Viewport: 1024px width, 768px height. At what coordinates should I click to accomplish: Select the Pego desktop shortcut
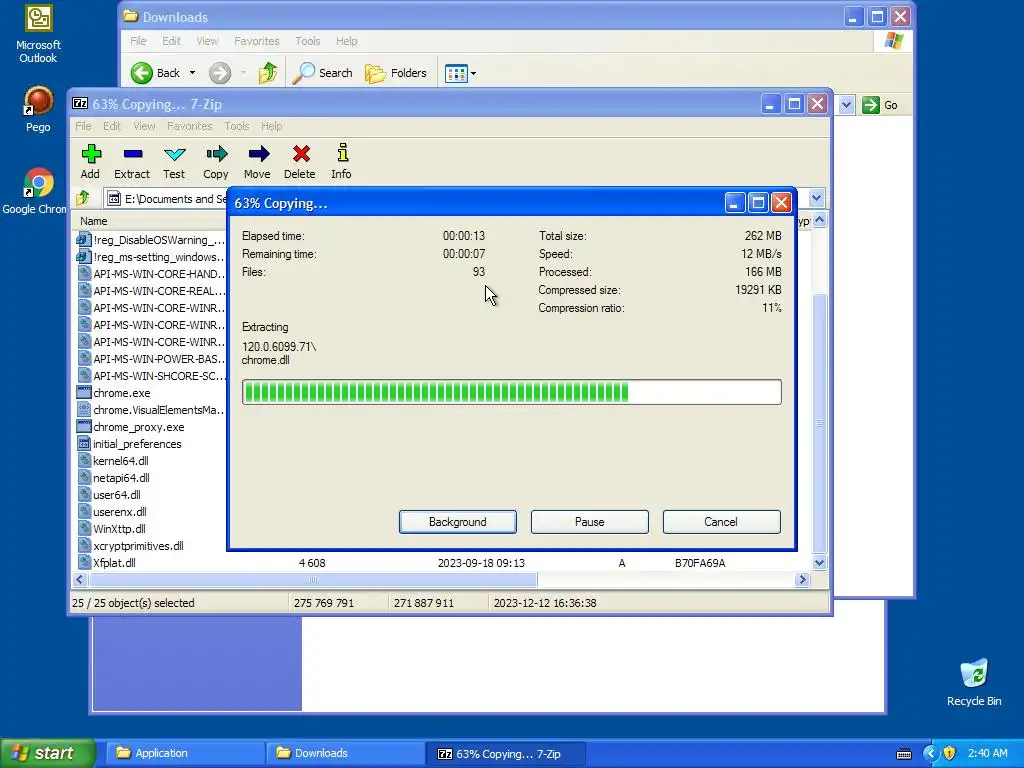pos(38,110)
